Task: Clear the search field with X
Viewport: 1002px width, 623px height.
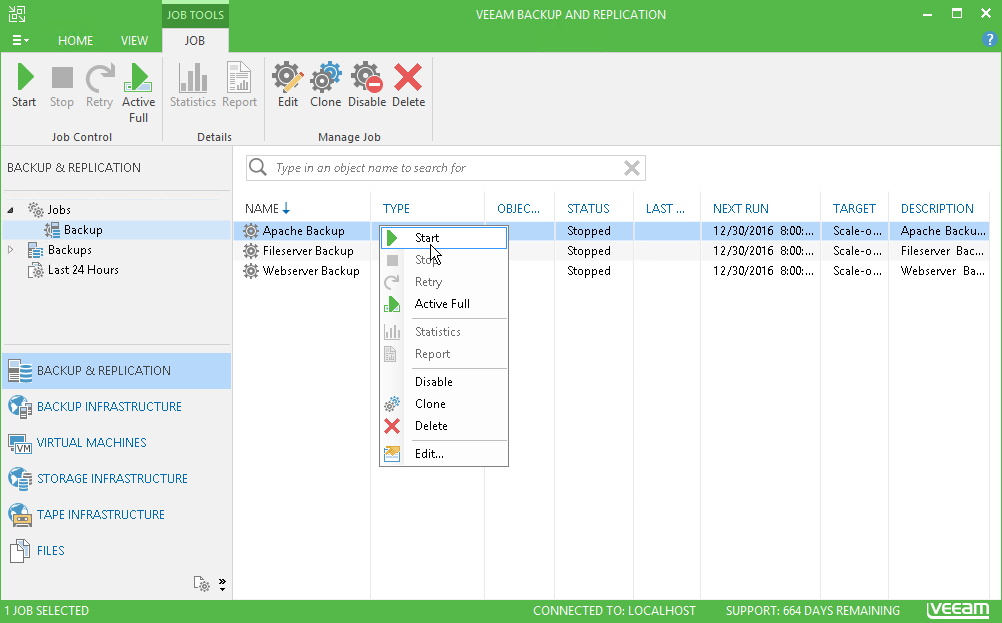Action: point(632,168)
